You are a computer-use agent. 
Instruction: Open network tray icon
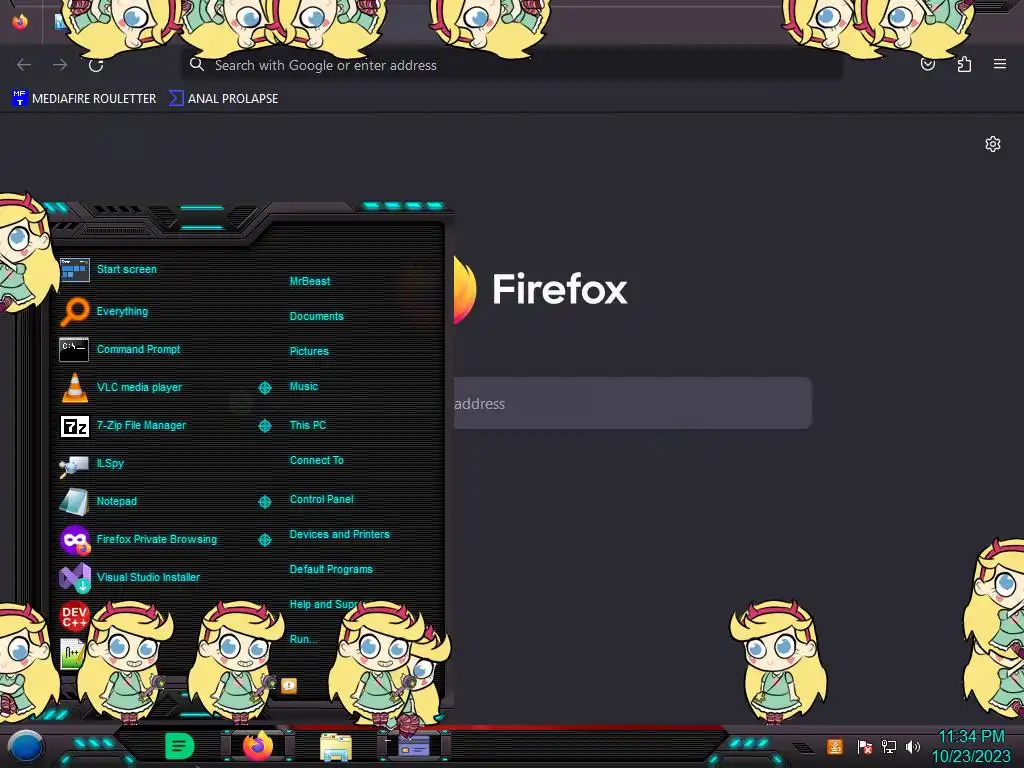click(x=889, y=746)
